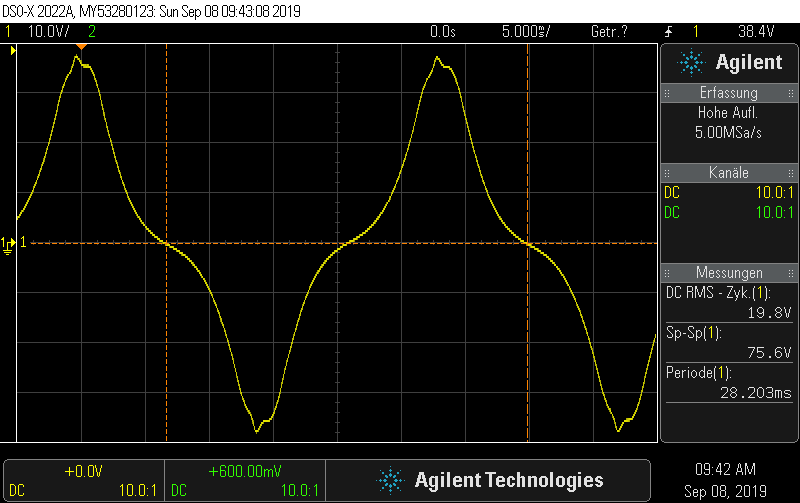The width and height of the screenshot is (800, 503).
Task: Click the channel 1 label at top left
Action: tap(8, 32)
